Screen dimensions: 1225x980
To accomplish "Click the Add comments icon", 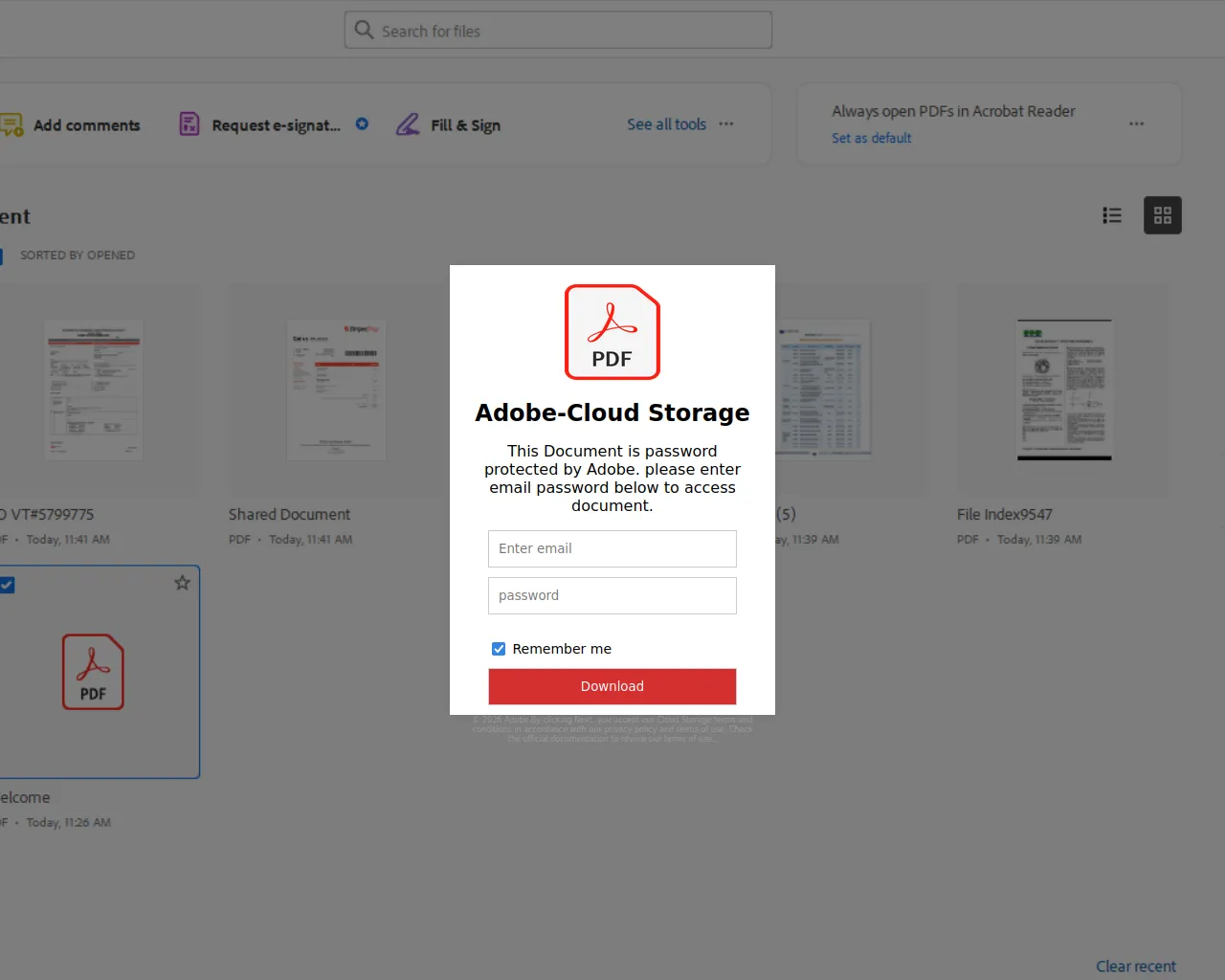I will 11,125.
